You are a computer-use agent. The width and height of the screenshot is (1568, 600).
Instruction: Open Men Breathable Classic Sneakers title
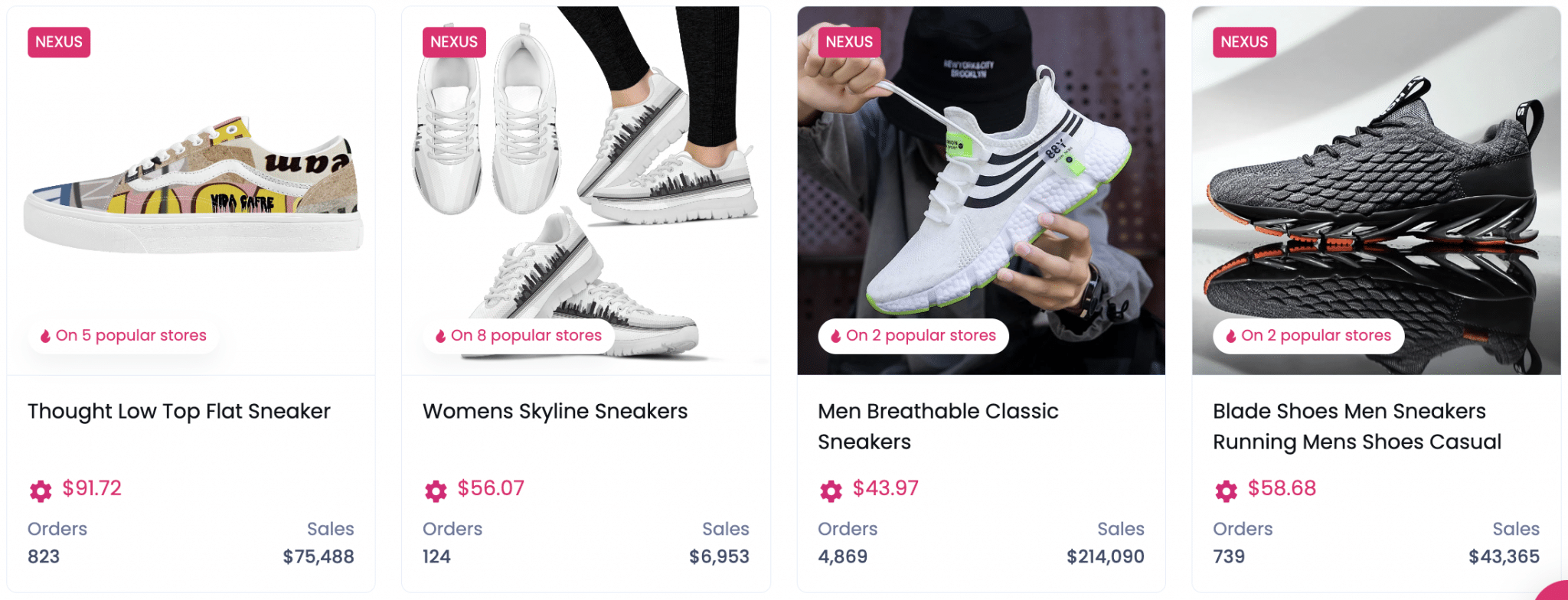(938, 426)
